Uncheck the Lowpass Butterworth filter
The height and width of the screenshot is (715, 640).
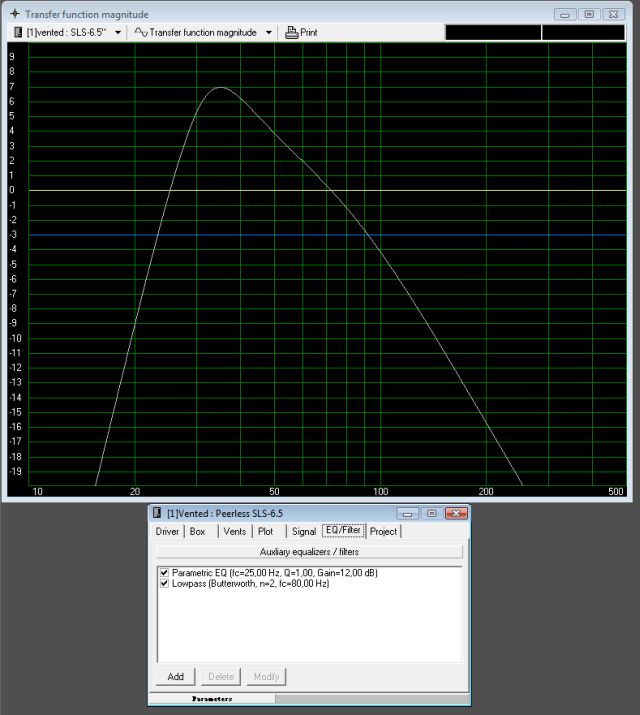click(x=164, y=583)
